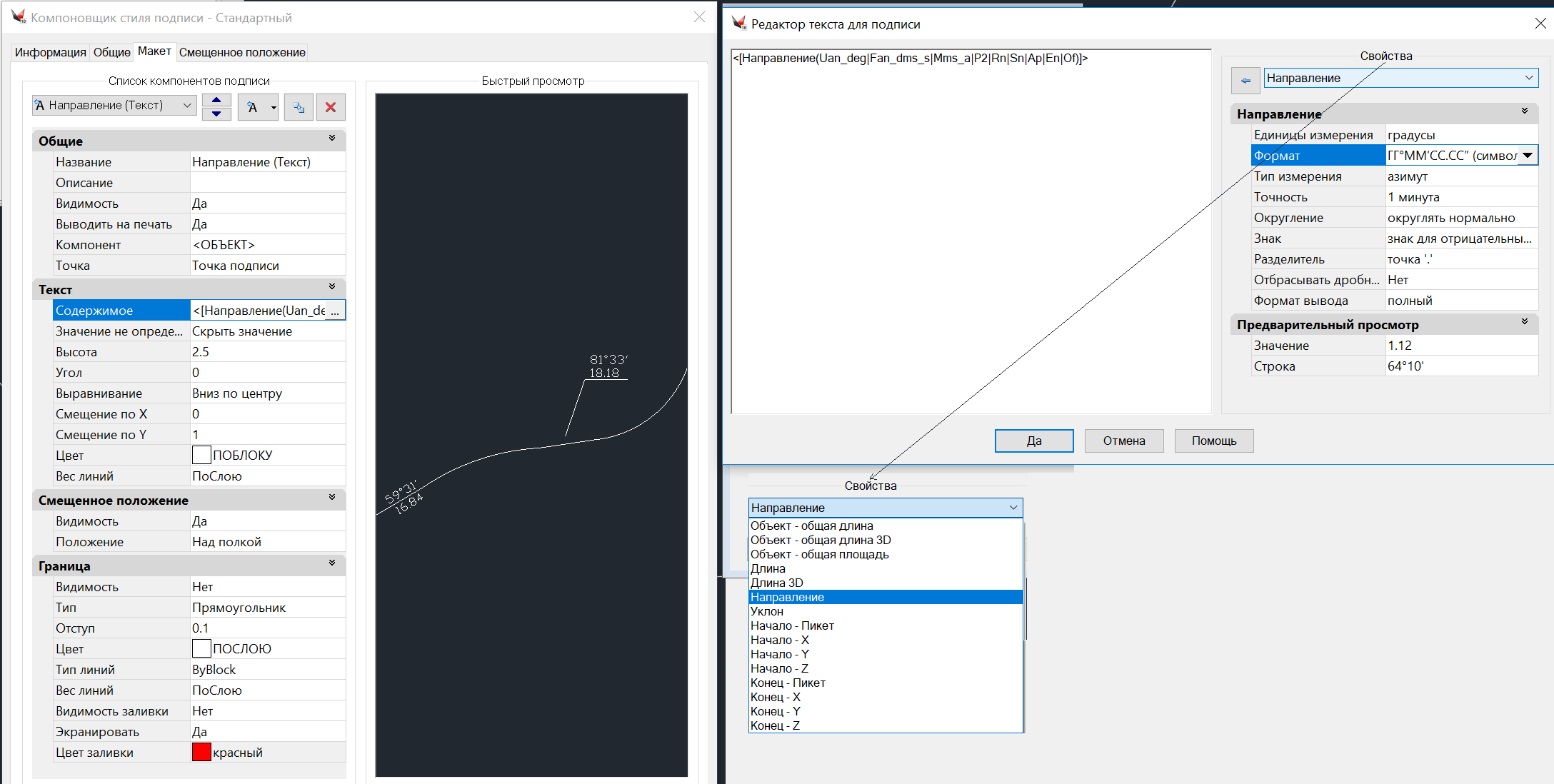Click the create text component icon

(252, 107)
